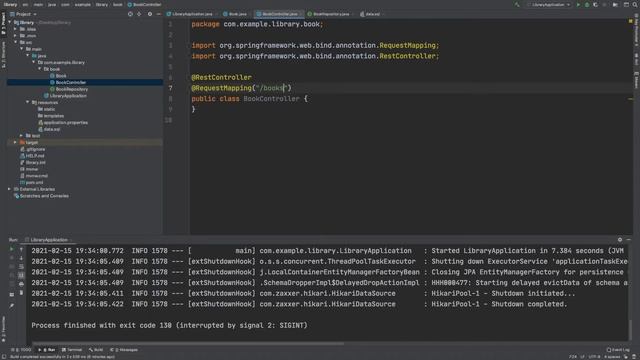Toggle Project side tool window tab
The image size is (640, 360).
coord(3,23)
